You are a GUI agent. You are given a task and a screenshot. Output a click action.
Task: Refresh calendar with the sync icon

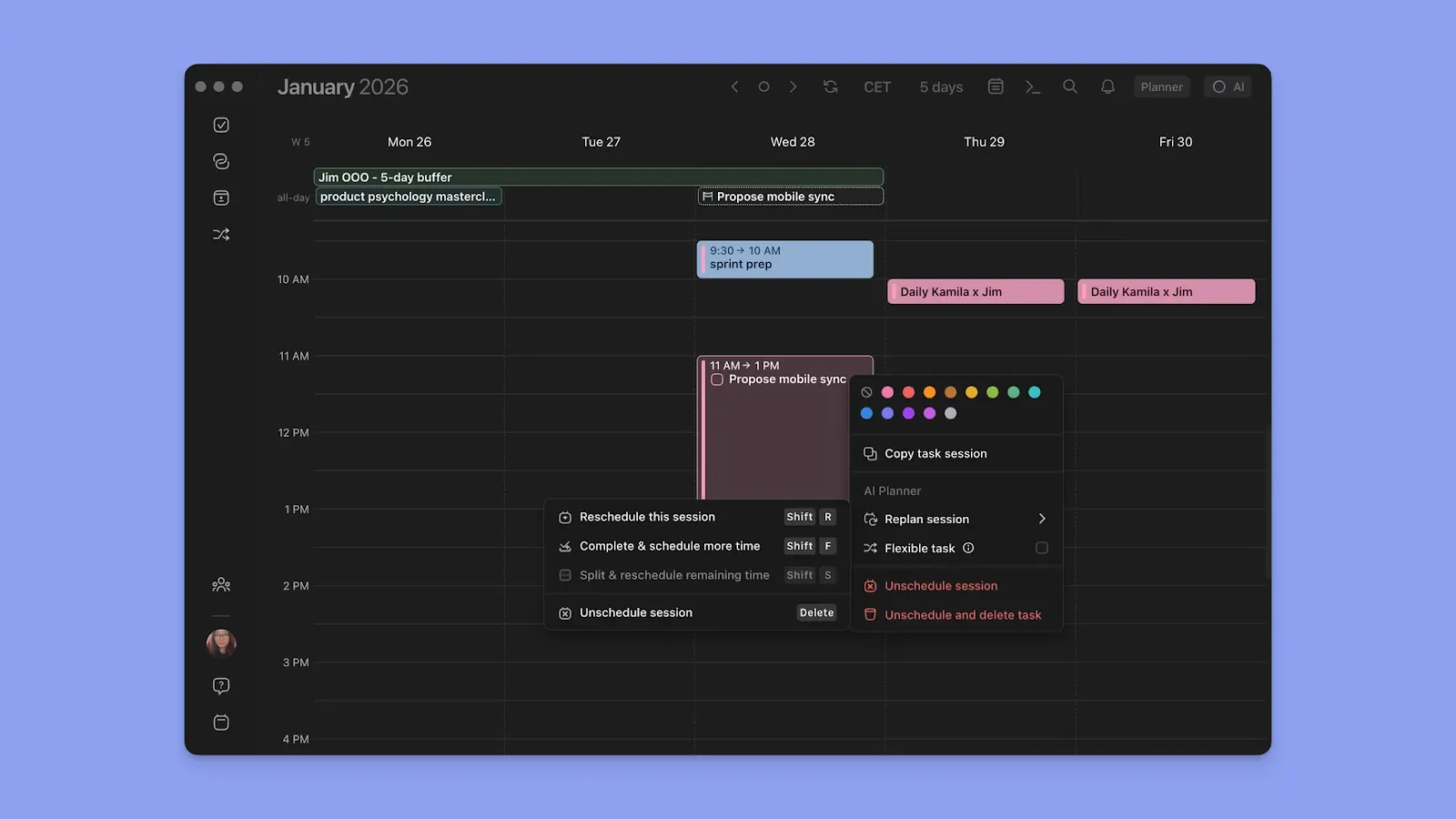coord(829,86)
